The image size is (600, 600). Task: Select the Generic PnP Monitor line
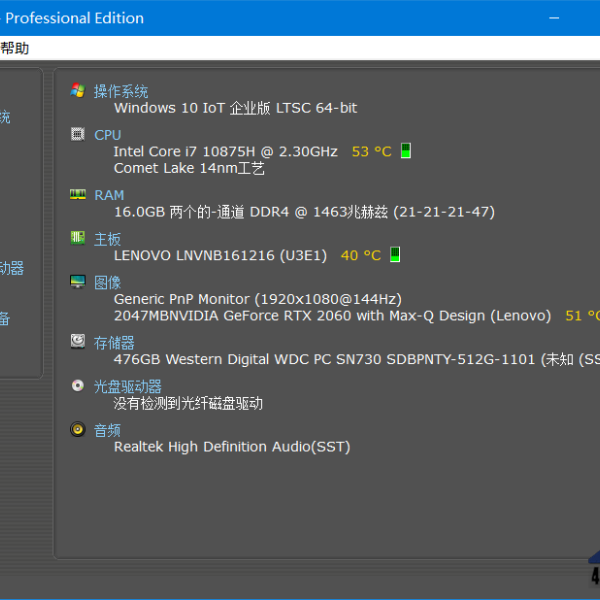tap(258, 299)
